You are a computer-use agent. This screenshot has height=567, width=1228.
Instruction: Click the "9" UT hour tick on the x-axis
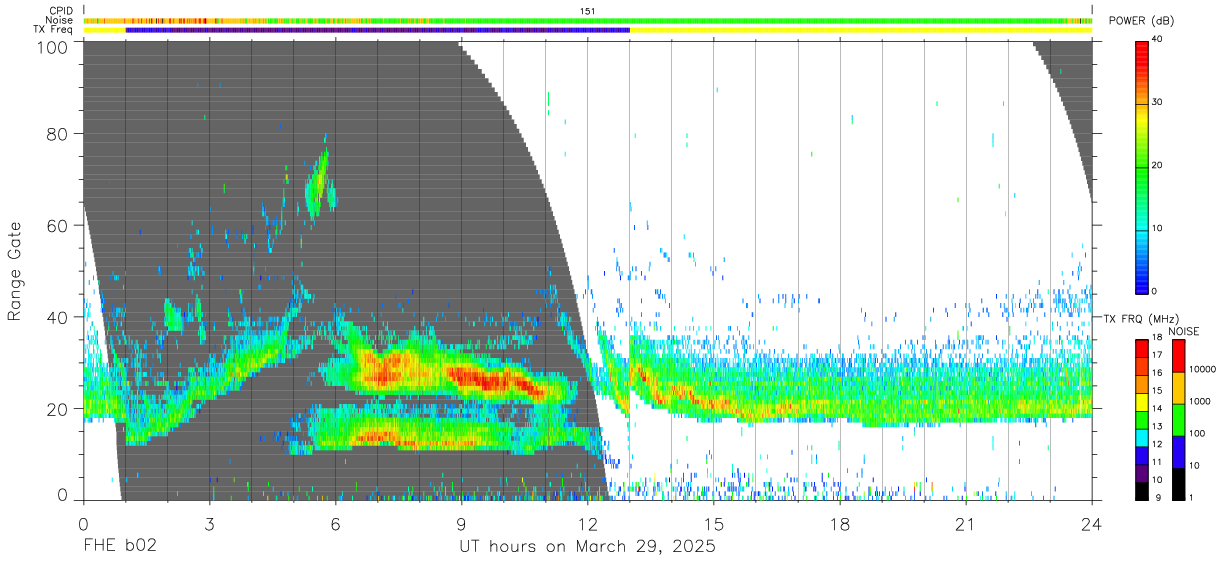(x=461, y=524)
